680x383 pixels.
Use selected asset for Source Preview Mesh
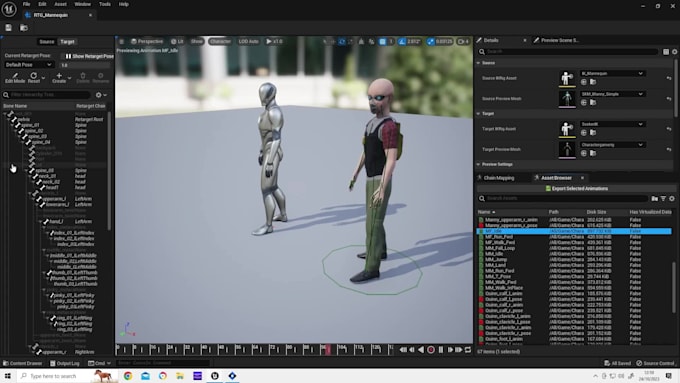pyautogui.click(x=584, y=102)
